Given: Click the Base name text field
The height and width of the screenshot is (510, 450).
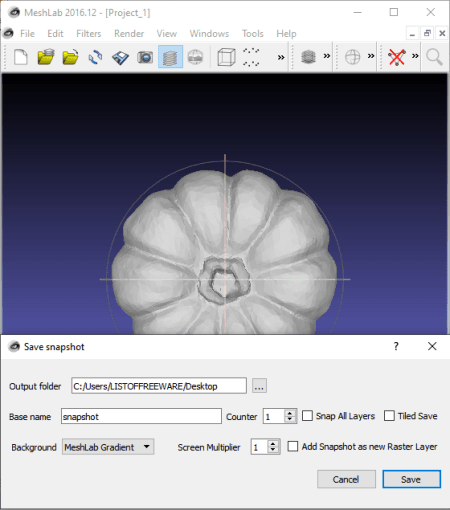Looking at the screenshot, I should [141, 416].
